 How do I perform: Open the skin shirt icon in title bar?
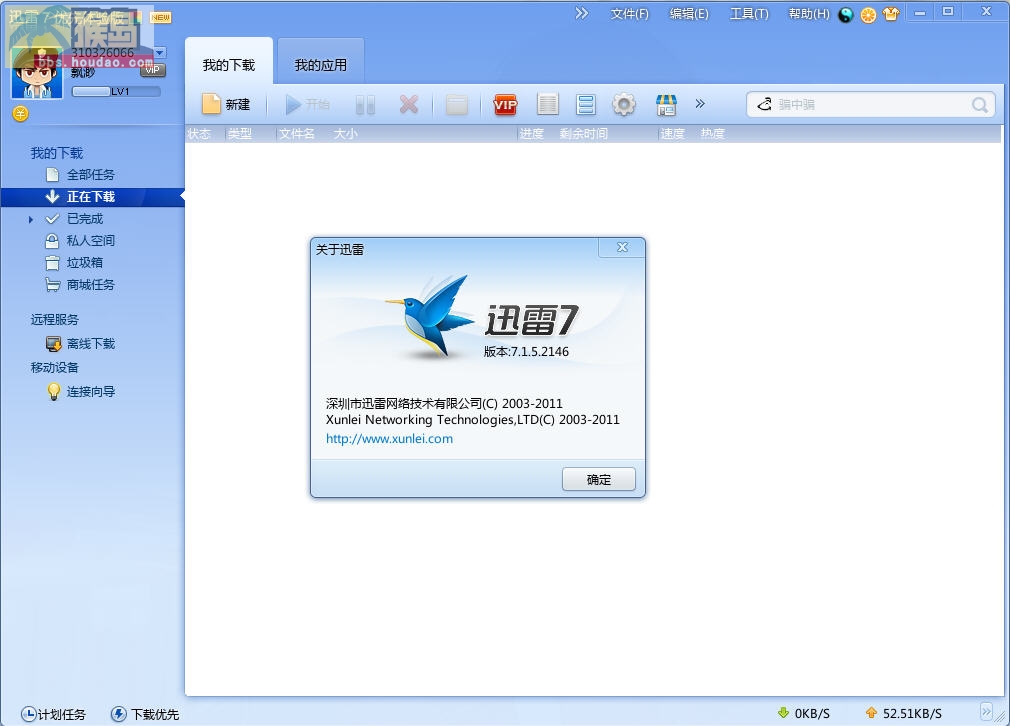[x=891, y=14]
